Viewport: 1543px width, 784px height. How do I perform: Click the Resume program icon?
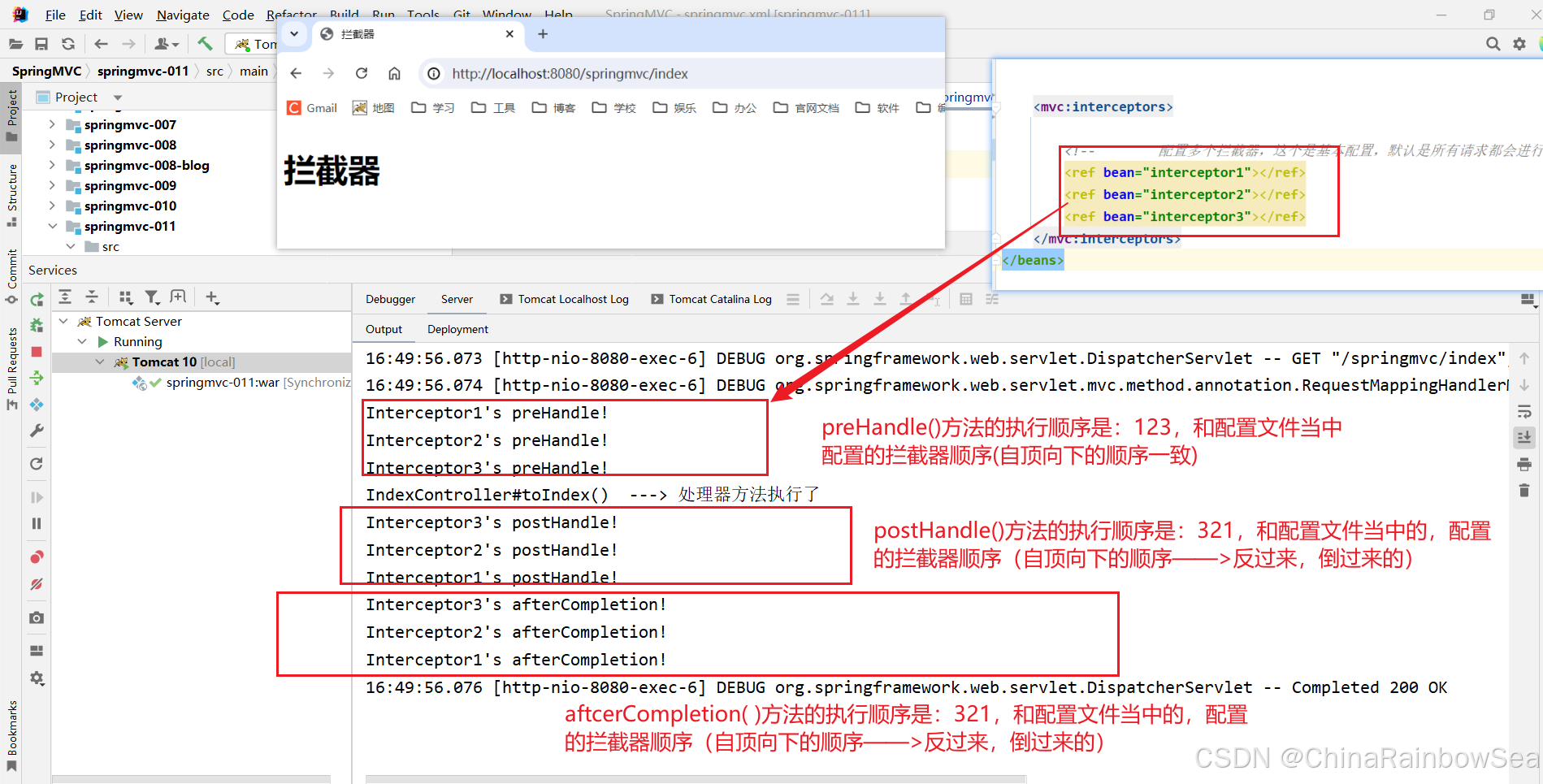37,497
